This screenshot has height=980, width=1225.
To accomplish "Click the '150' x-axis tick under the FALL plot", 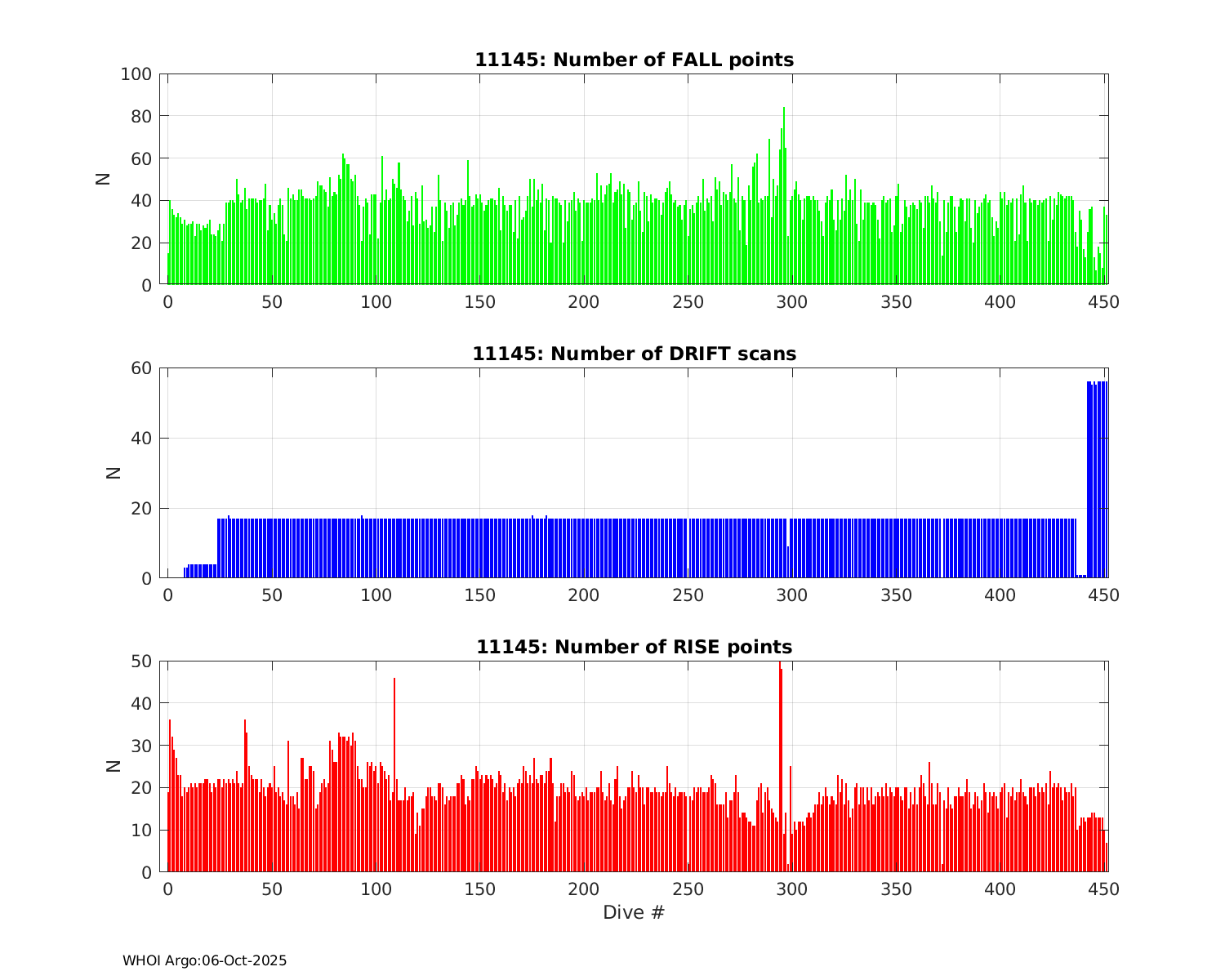I will pyautogui.click(x=480, y=302).
